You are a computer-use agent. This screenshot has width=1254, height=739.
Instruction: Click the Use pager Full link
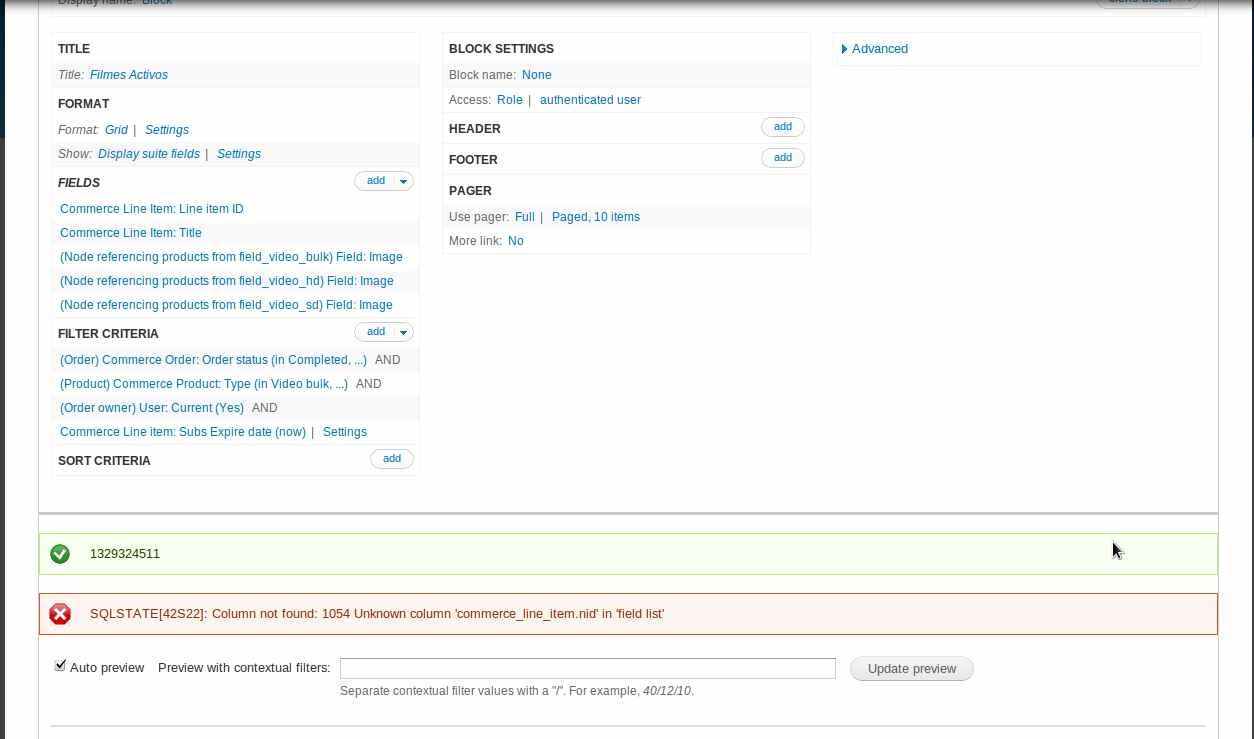point(525,217)
